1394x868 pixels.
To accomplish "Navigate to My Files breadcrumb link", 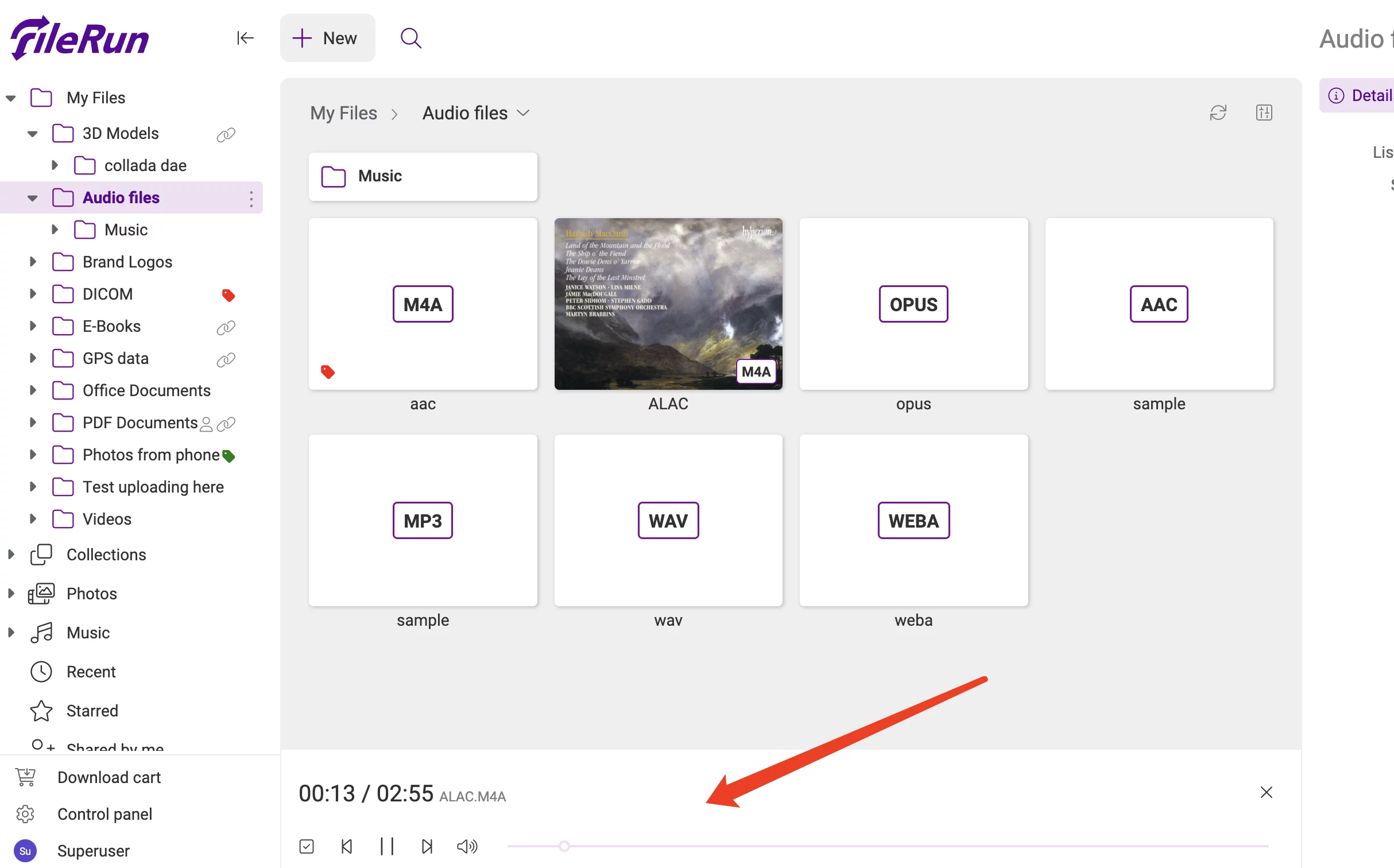I will [343, 113].
